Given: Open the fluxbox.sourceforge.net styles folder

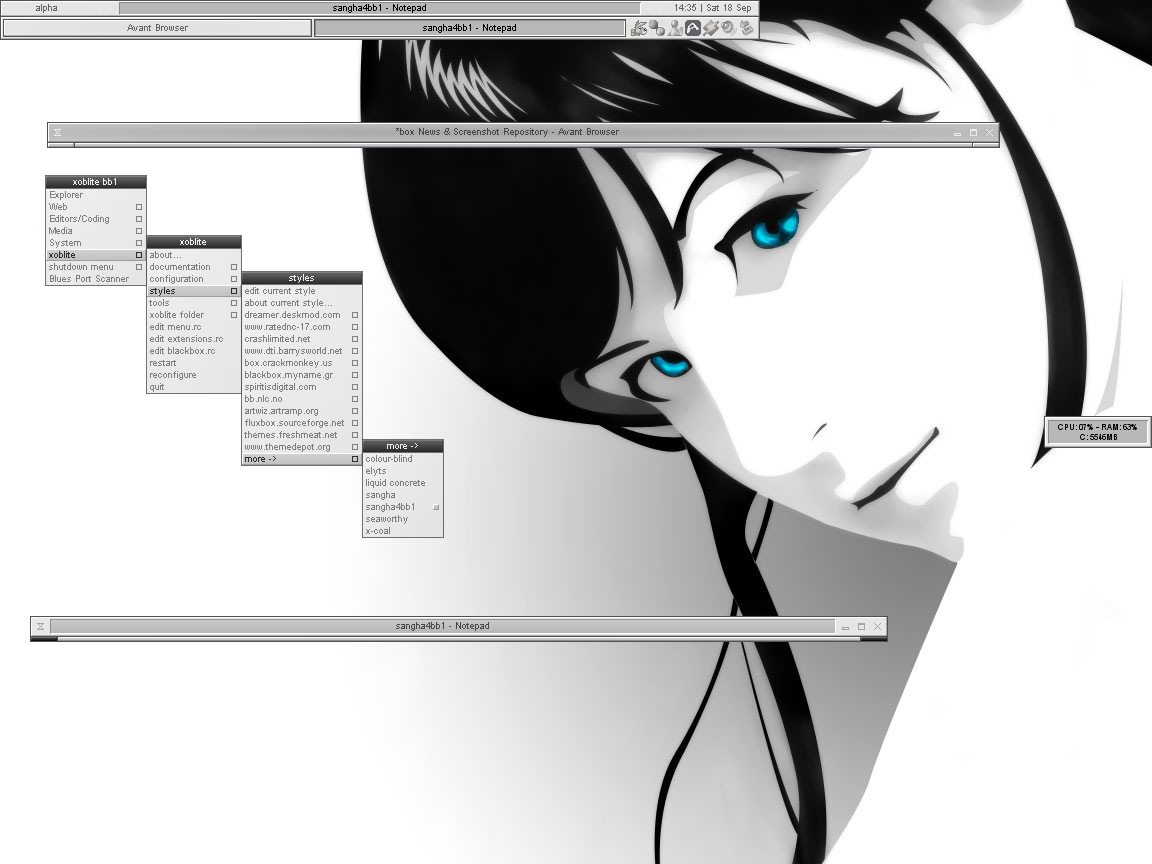Looking at the screenshot, I should pos(302,423).
